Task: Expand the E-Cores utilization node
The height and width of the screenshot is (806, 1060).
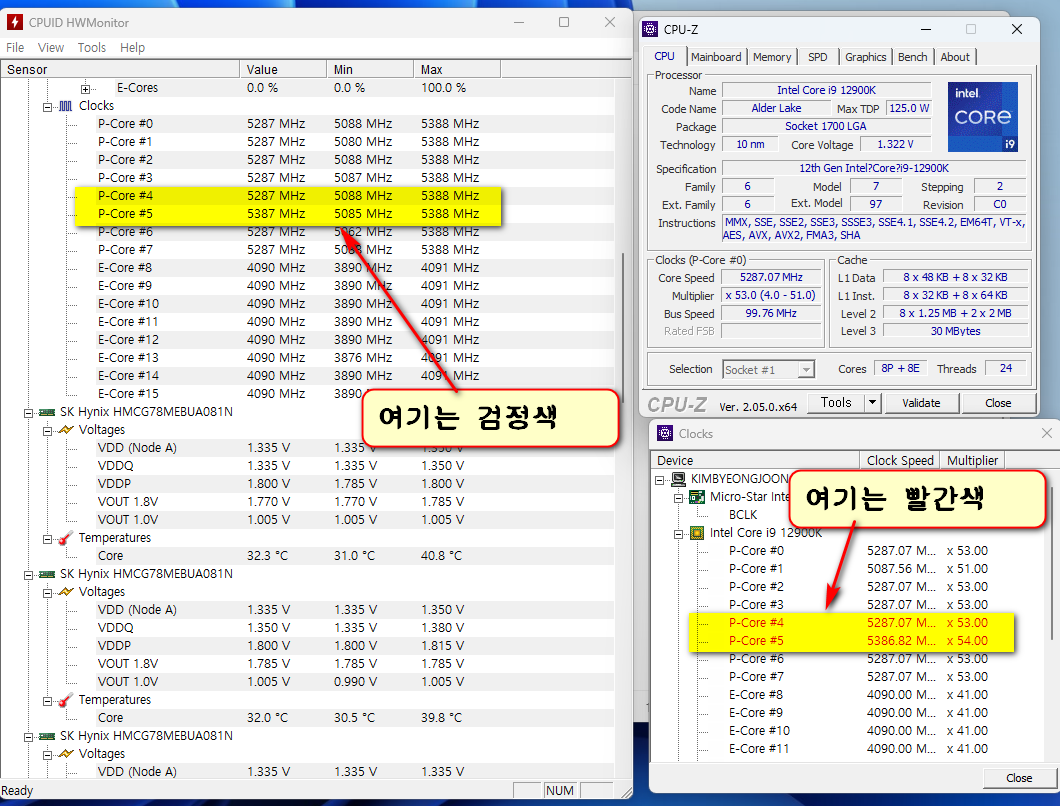Action: (85, 89)
